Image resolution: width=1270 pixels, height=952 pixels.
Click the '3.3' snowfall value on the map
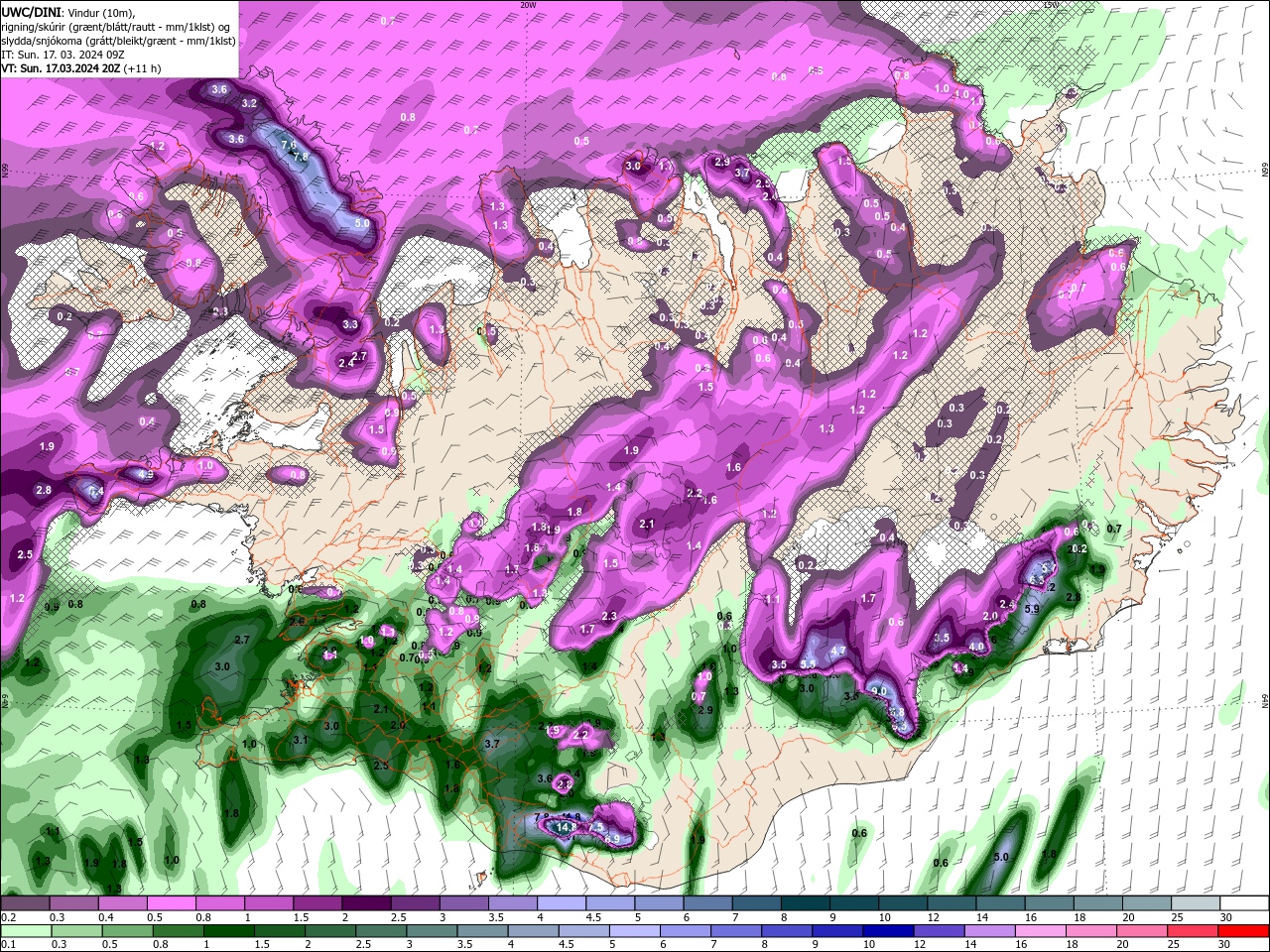[x=350, y=324]
